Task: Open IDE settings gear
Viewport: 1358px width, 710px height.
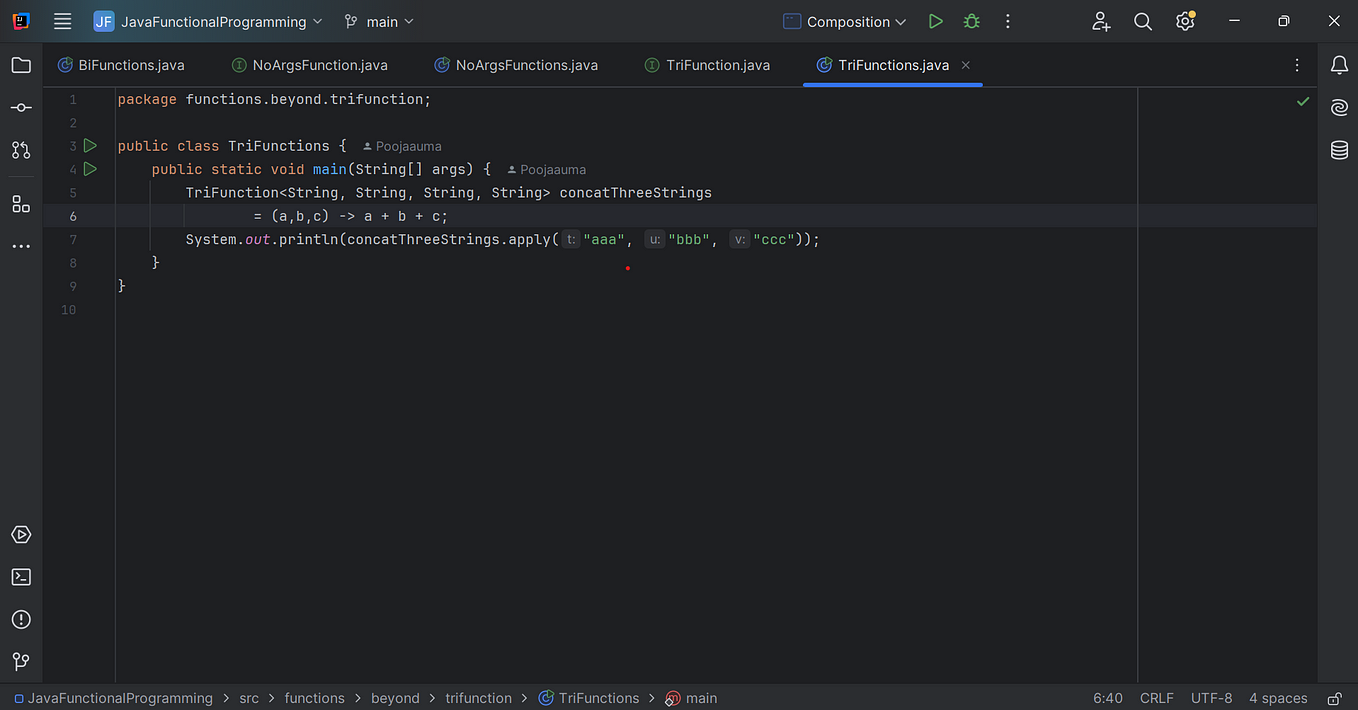Action: (1185, 21)
